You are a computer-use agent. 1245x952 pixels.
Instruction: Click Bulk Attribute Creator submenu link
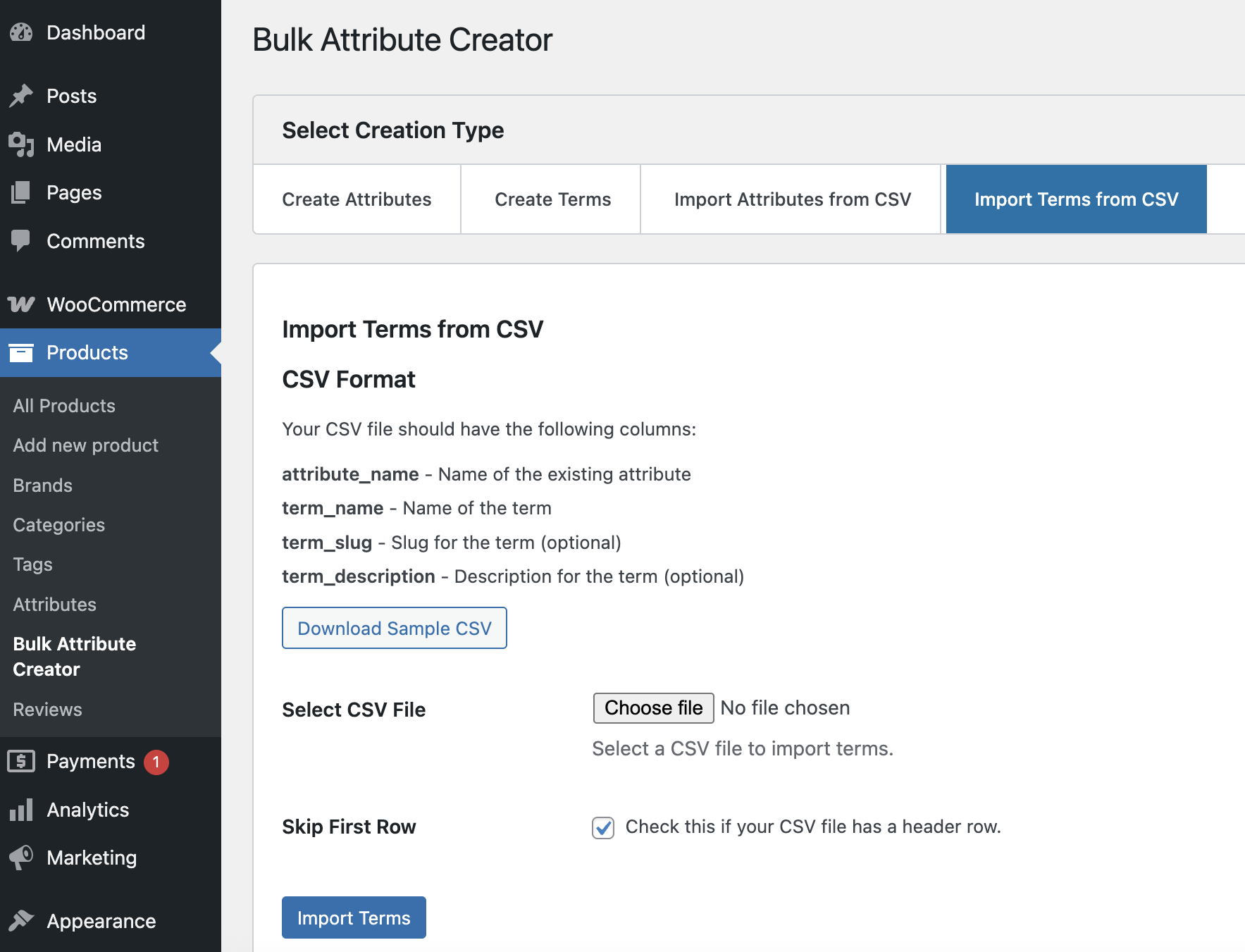click(x=75, y=657)
